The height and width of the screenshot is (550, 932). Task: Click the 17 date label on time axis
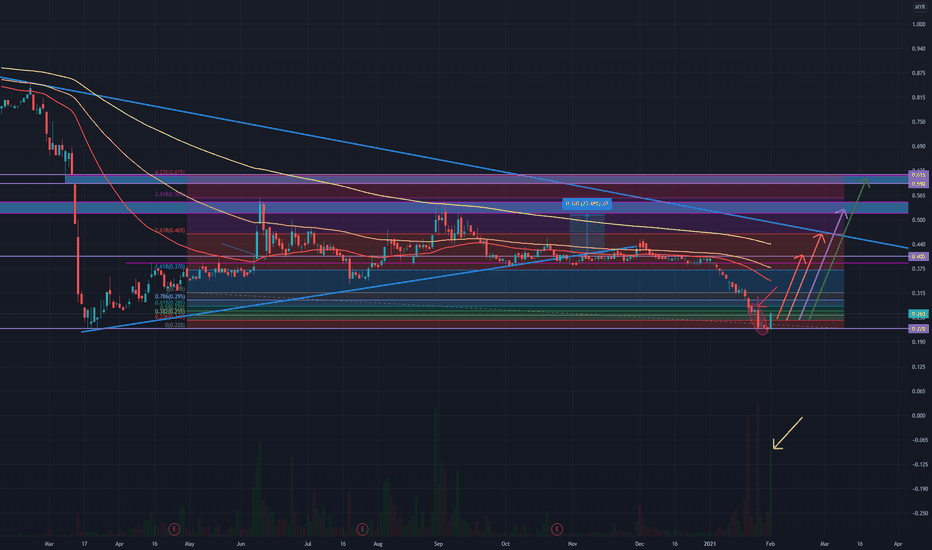[84, 543]
